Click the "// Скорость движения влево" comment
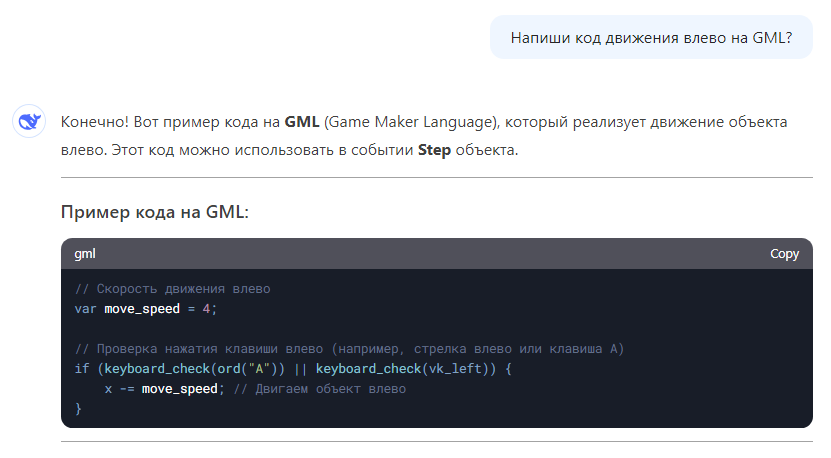831x458 pixels. [172, 289]
